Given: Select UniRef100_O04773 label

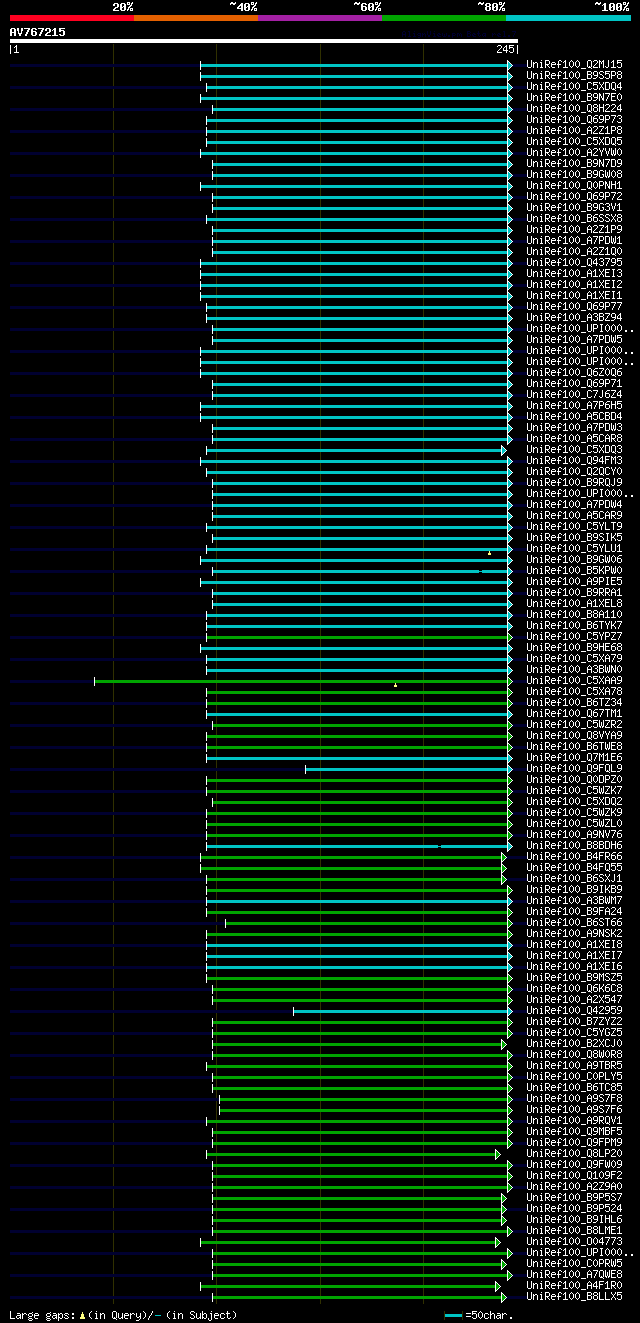Looking at the screenshot, I should [574, 1241].
